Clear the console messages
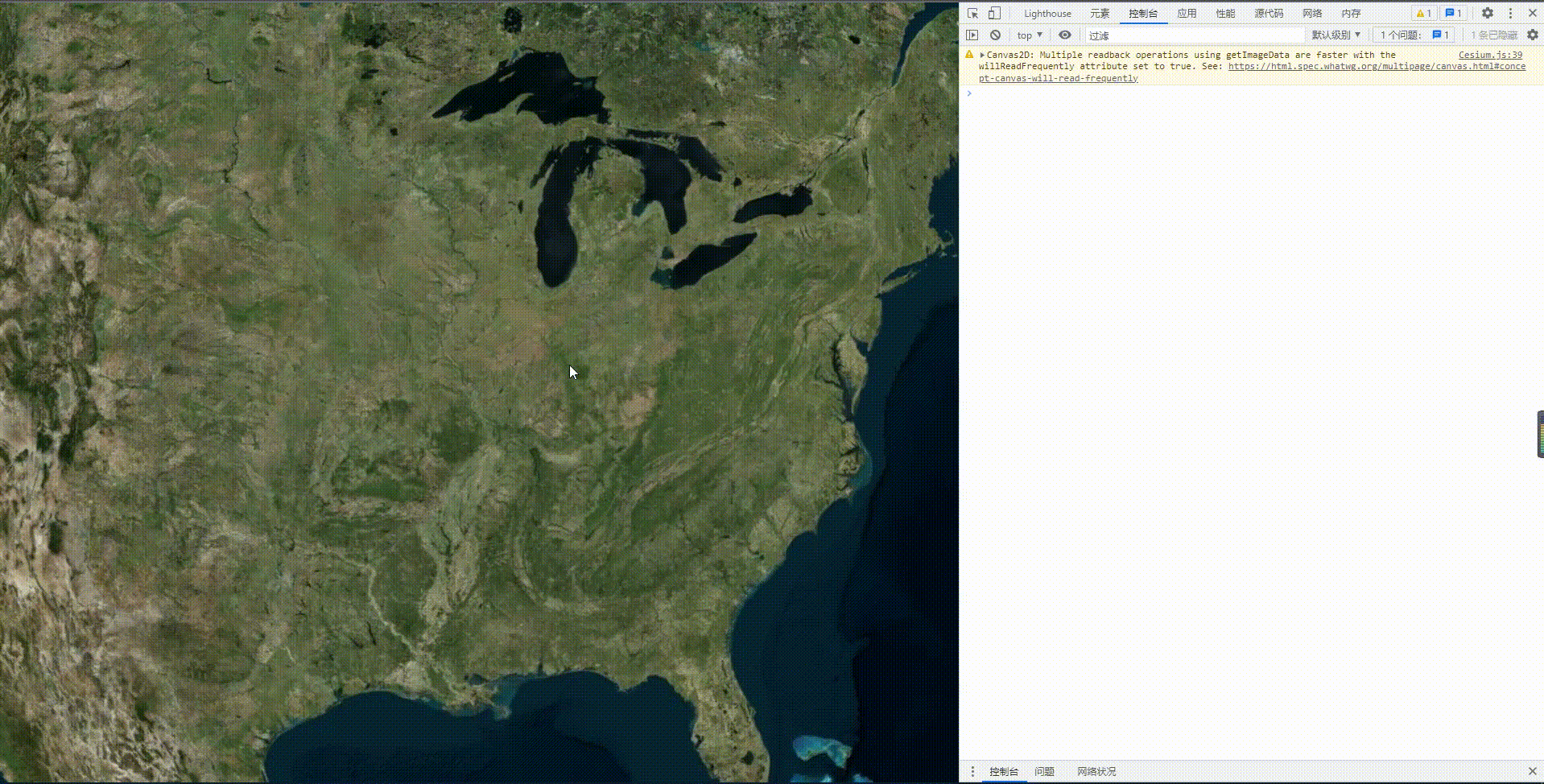This screenshot has width=1544, height=784. coord(997,35)
